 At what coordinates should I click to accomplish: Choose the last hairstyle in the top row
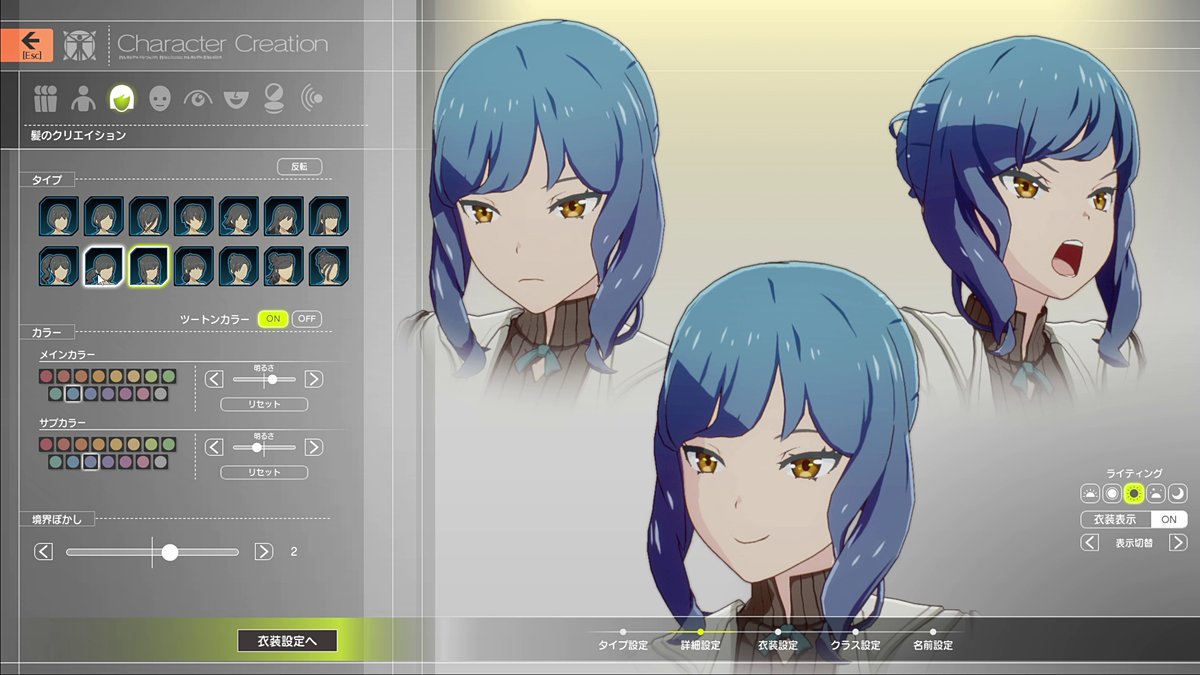(x=329, y=215)
